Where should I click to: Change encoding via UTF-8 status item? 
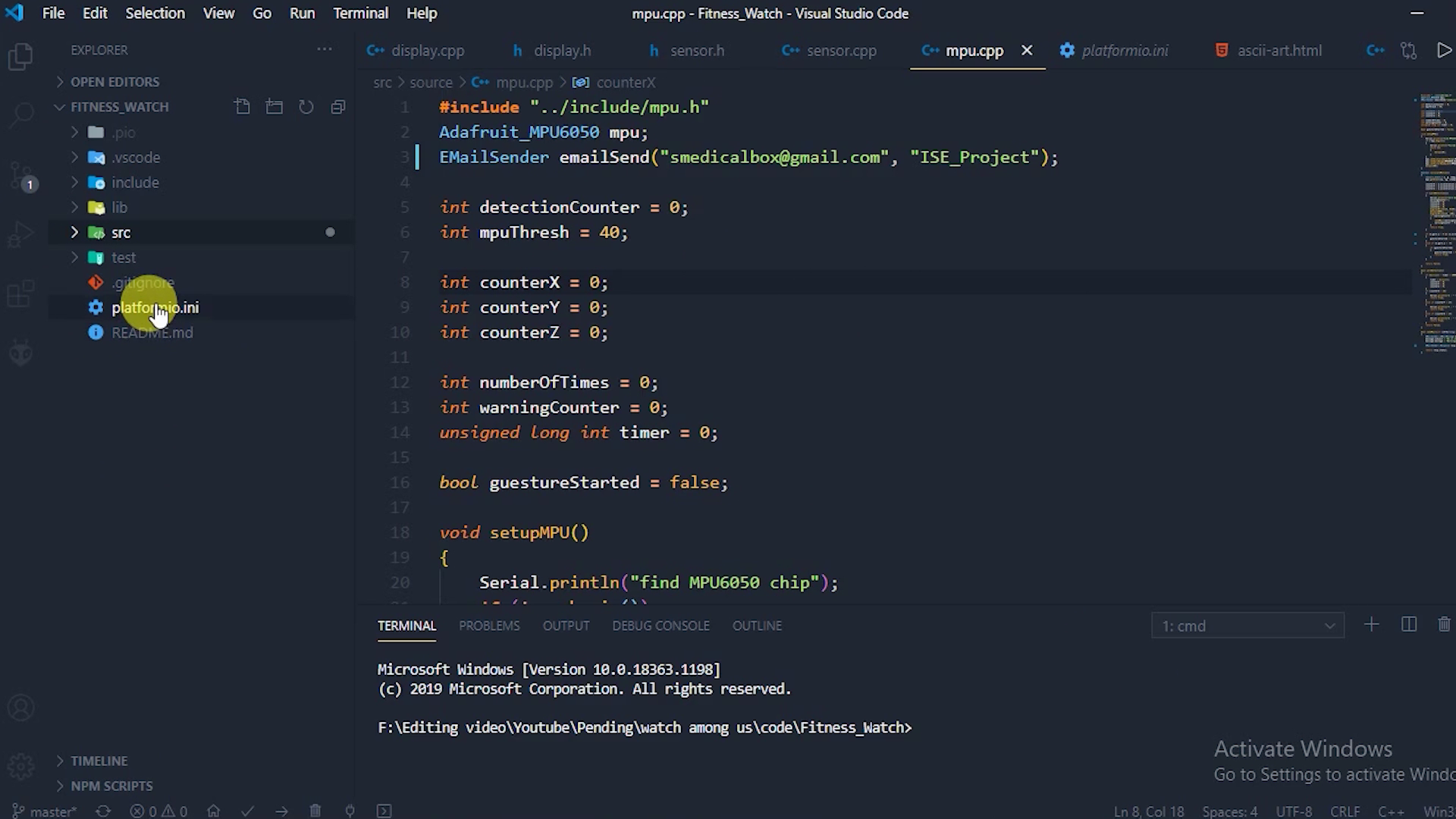tap(1294, 811)
